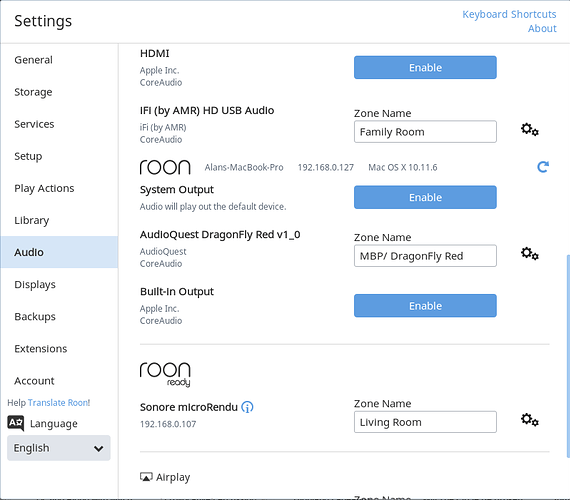Enable System Output device

click(425, 197)
